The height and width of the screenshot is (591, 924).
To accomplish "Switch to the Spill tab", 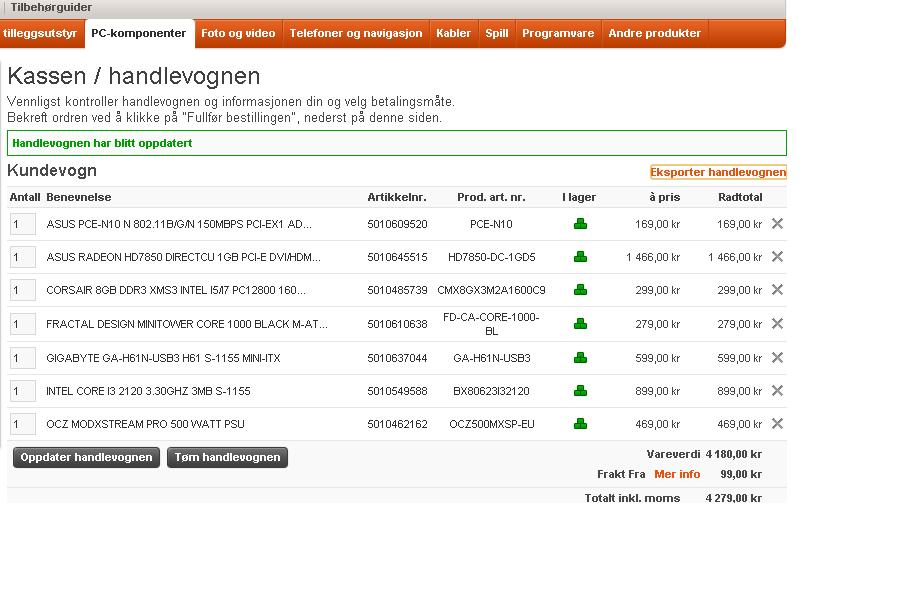I will tap(497, 34).
